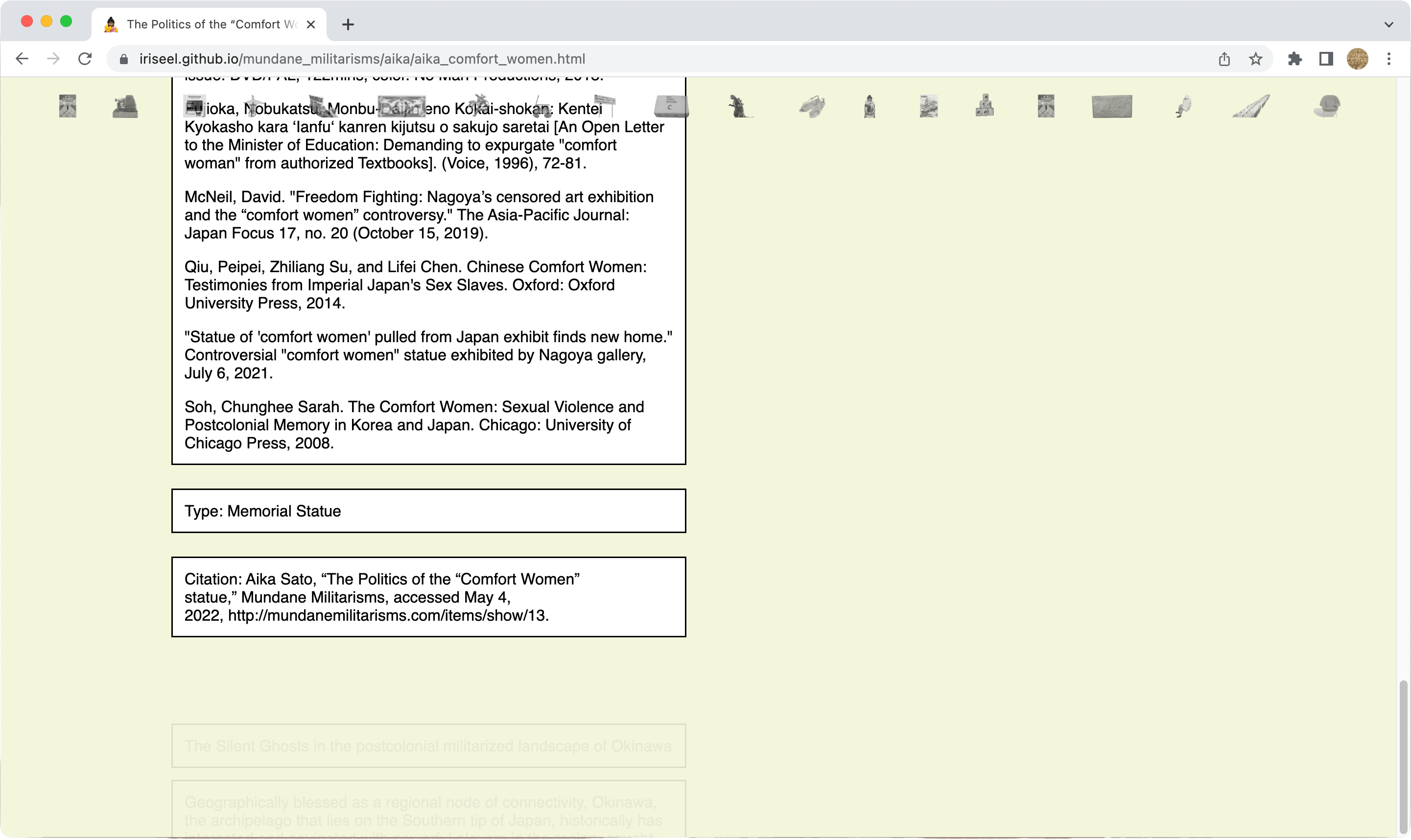Viewport: 1411px width, 840px height.
Task: Open the Extensions puzzle icon
Action: click(1295, 59)
